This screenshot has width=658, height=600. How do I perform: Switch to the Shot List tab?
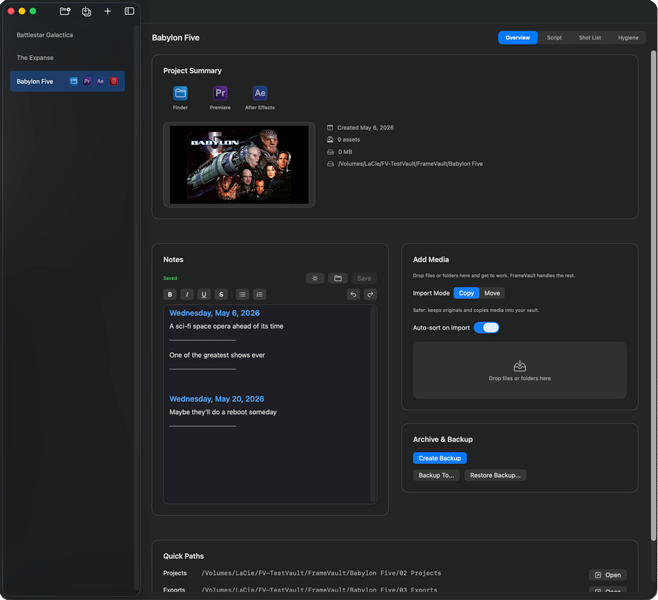click(x=590, y=38)
